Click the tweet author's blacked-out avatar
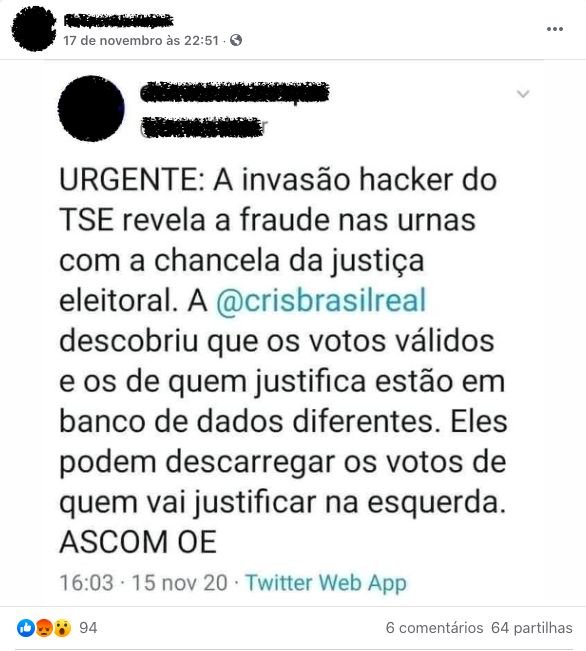 pyautogui.click(x=91, y=108)
